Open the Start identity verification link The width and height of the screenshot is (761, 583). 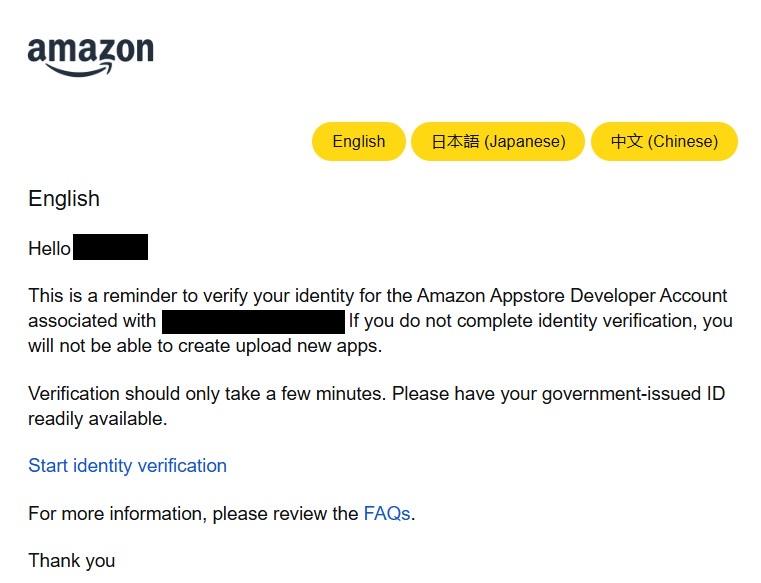[x=127, y=466]
